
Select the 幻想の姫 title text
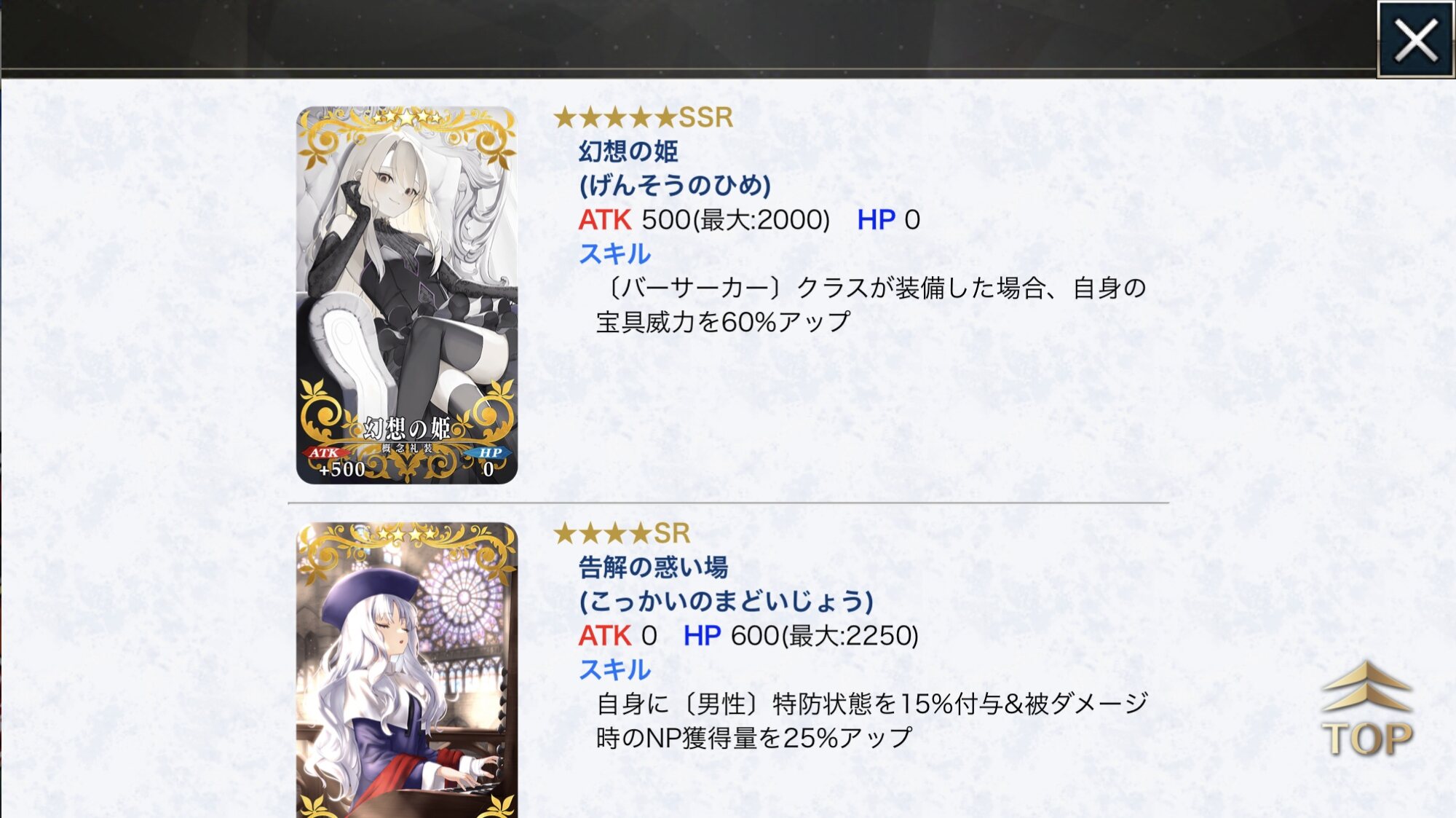pyautogui.click(x=628, y=152)
